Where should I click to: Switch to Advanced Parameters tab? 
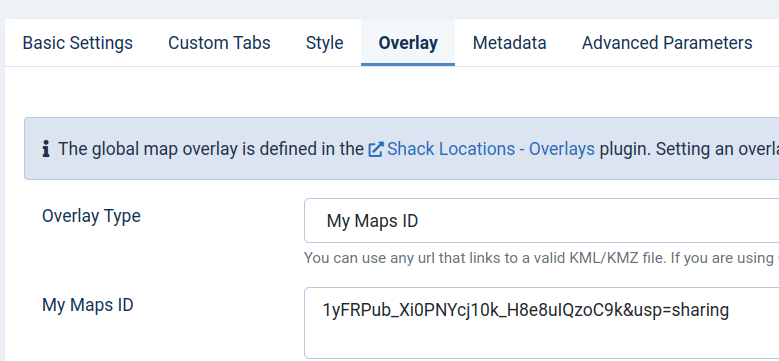667,43
